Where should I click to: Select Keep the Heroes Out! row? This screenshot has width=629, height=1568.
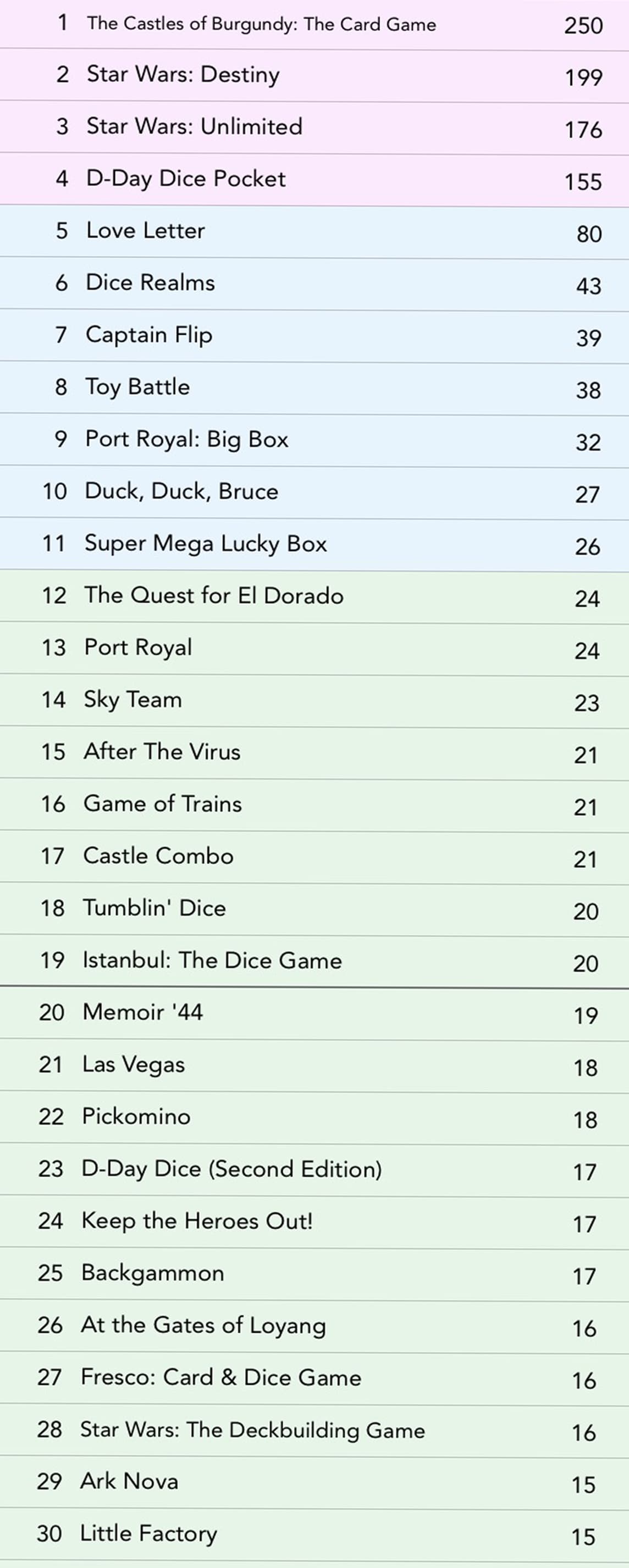point(197,1221)
